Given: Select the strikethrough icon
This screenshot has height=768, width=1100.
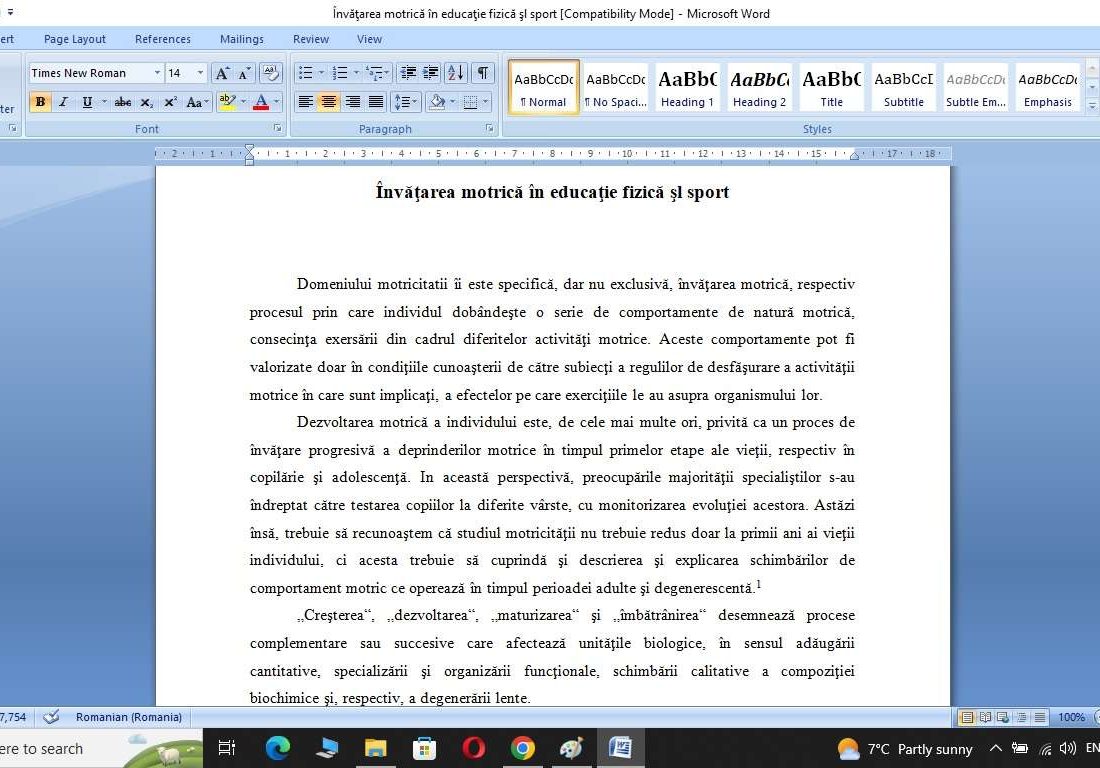Looking at the screenshot, I should [124, 101].
